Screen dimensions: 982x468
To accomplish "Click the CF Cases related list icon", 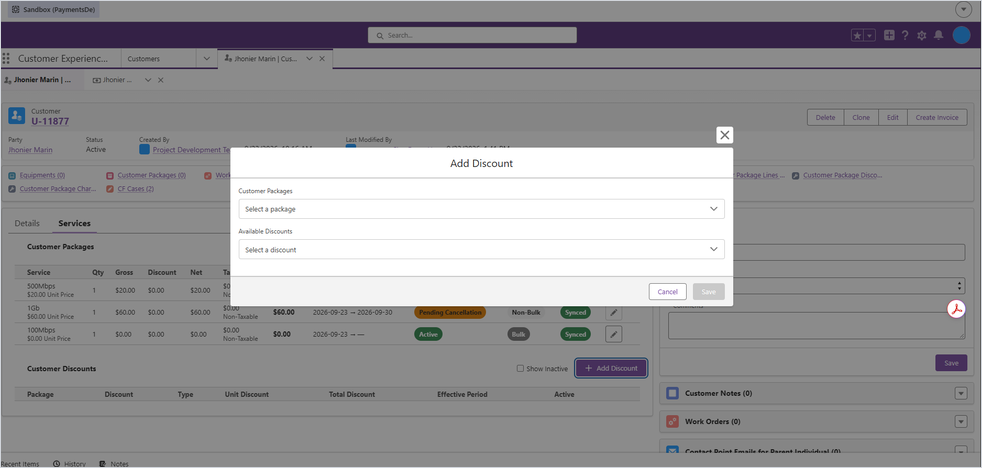I will (110, 189).
